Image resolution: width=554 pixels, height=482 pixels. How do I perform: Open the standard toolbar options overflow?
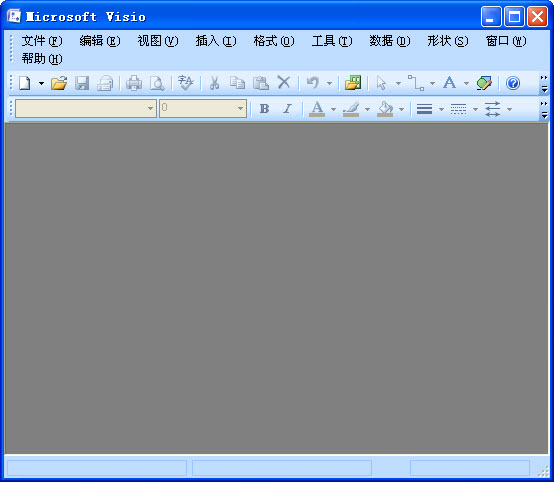tap(544, 84)
